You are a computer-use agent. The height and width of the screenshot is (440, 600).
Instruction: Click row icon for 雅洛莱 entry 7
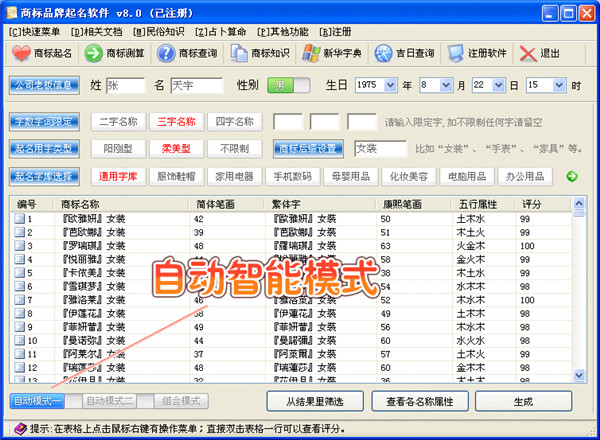click(19, 300)
